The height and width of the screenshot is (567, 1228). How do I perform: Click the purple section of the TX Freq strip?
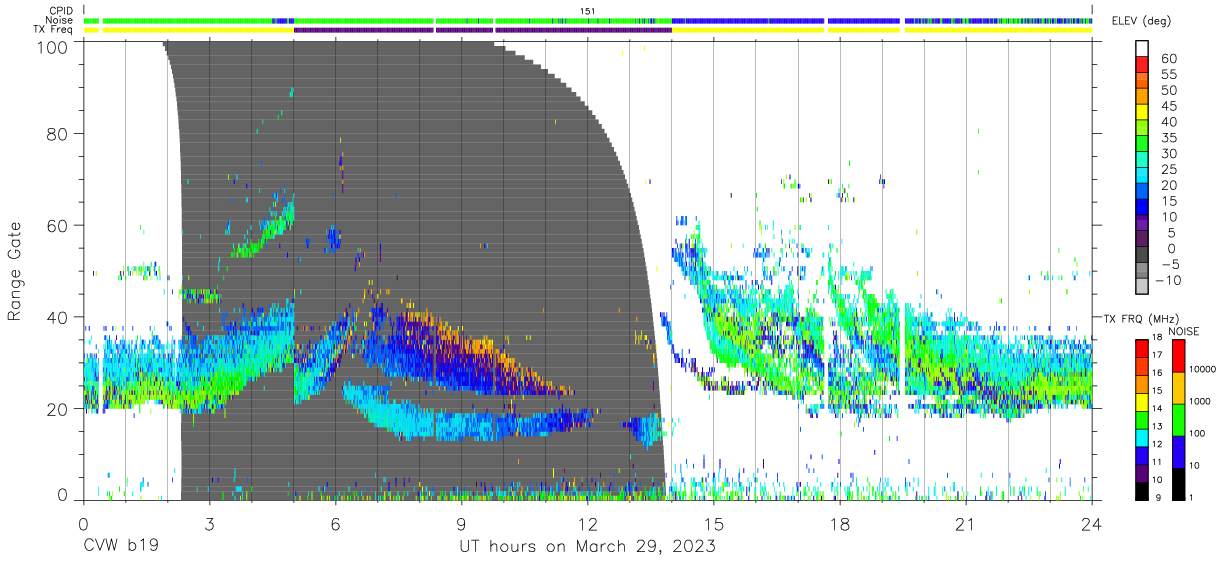coord(482,30)
